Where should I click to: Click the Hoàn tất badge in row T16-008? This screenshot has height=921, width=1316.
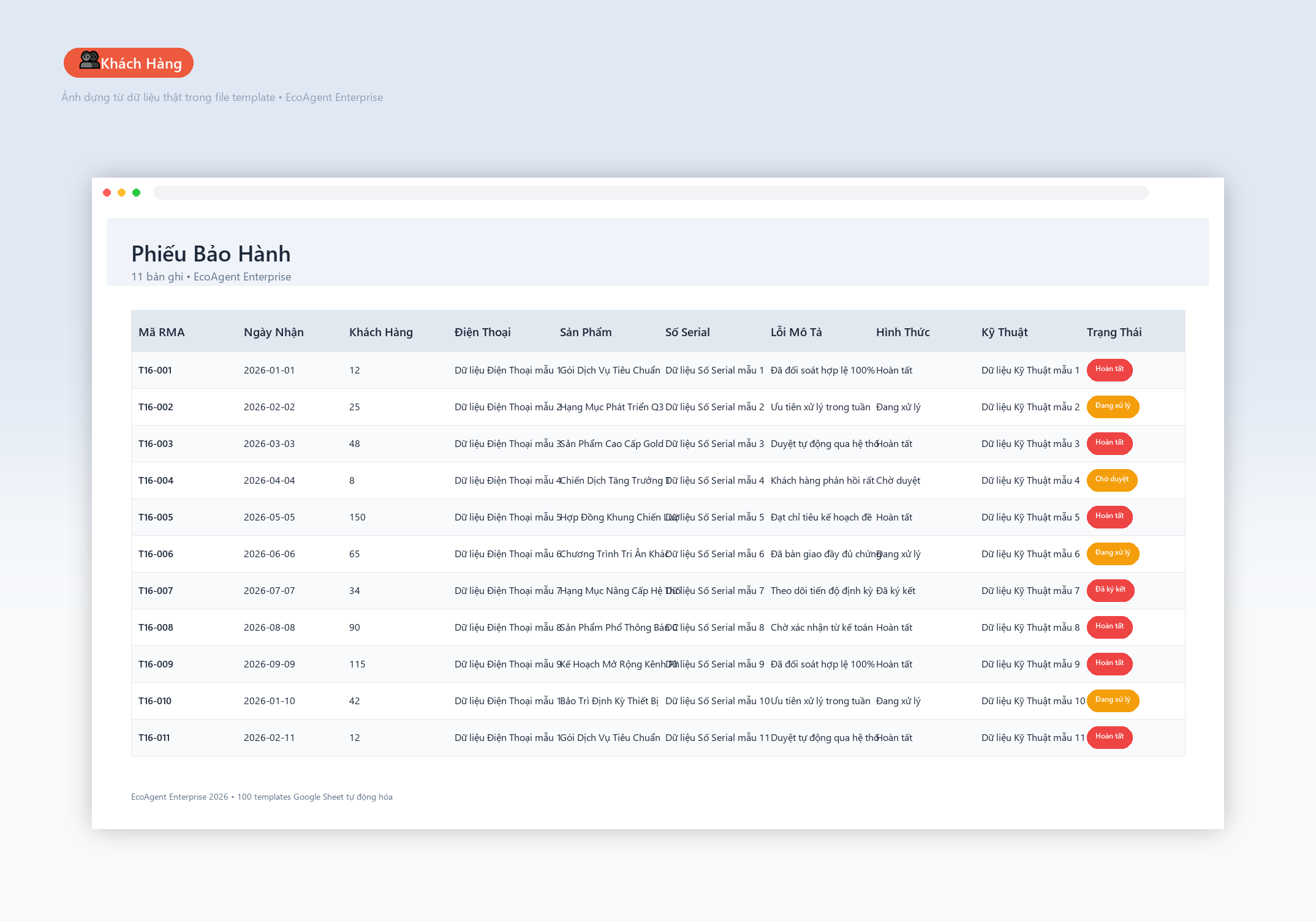1110,627
